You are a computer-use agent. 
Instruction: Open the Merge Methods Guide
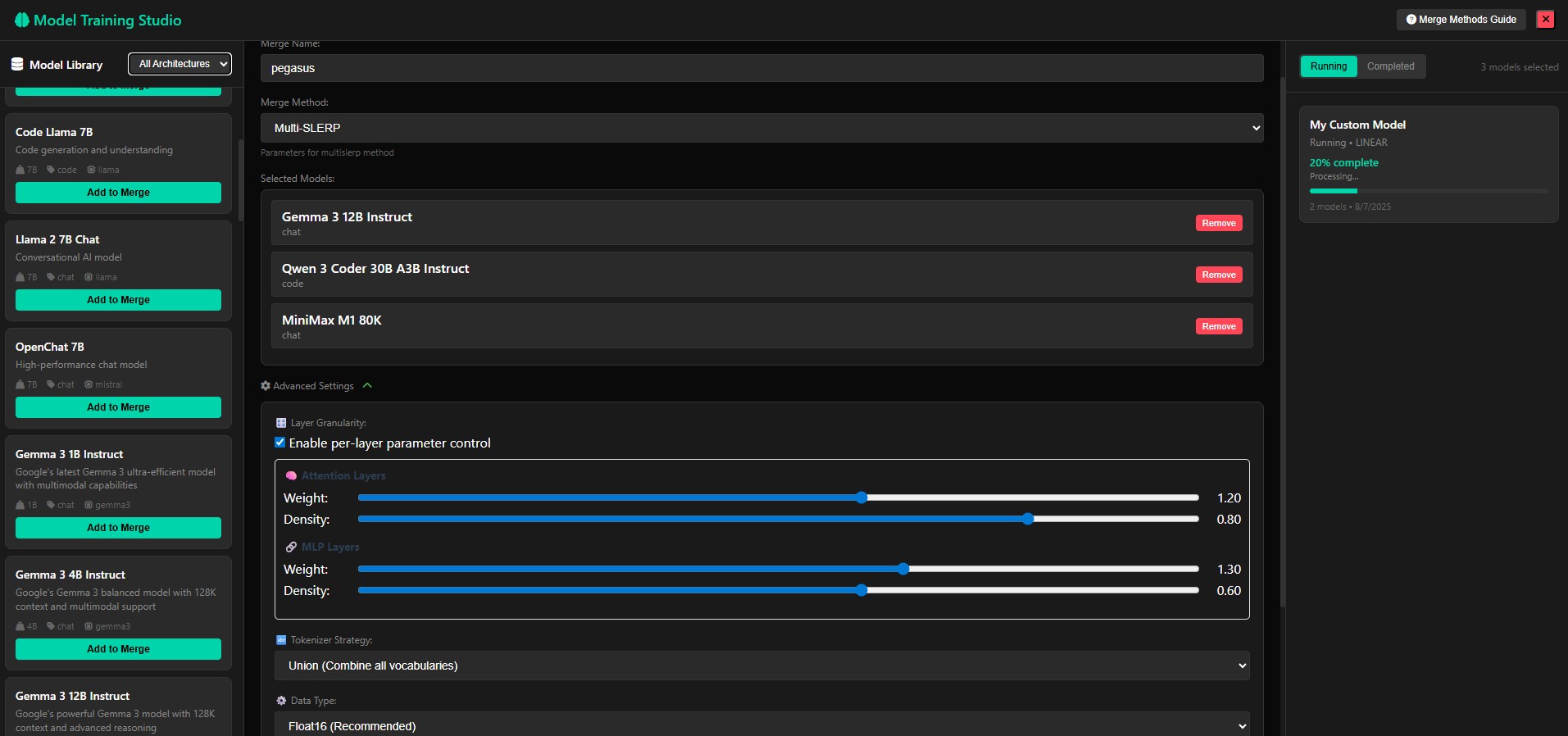pos(1461,20)
